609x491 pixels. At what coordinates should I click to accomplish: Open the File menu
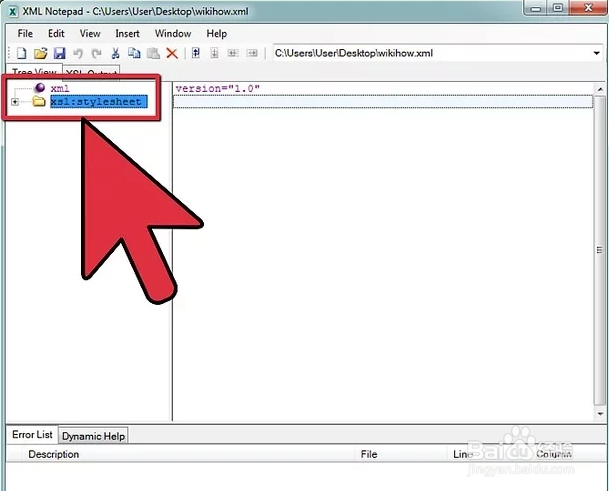click(x=25, y=34)
